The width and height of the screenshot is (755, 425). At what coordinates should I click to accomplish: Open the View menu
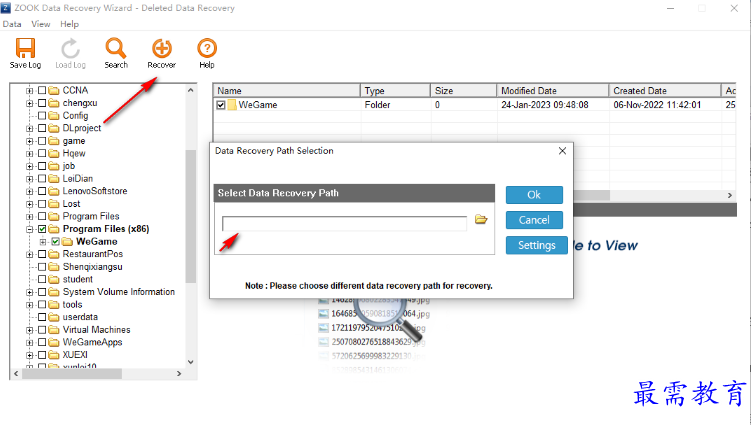point(41,24)
